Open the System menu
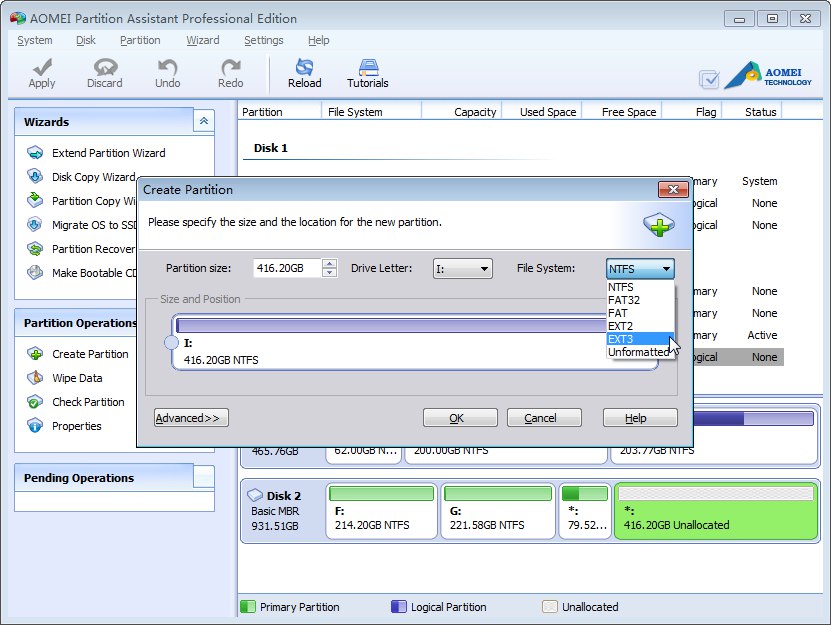 [34, 40]
